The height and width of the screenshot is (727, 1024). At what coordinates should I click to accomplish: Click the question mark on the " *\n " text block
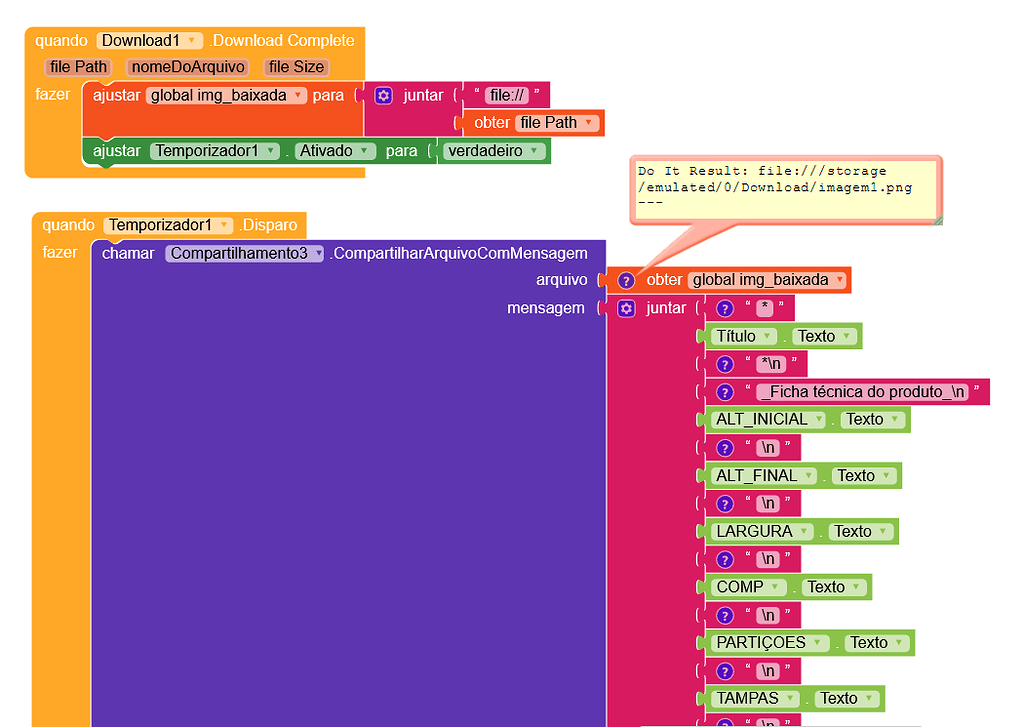tap(724, 364)
